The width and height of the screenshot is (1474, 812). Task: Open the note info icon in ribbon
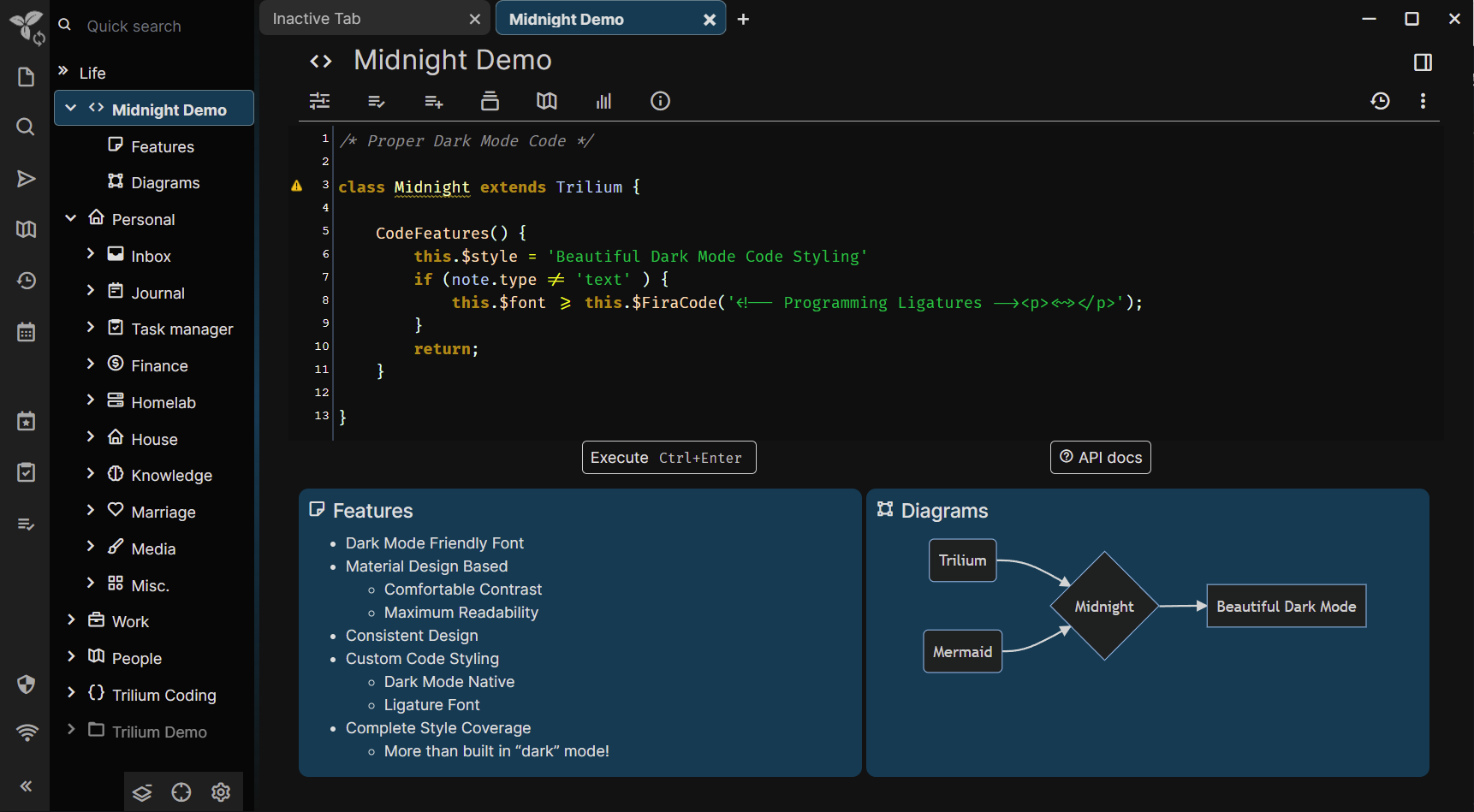(x=660, y=101)
